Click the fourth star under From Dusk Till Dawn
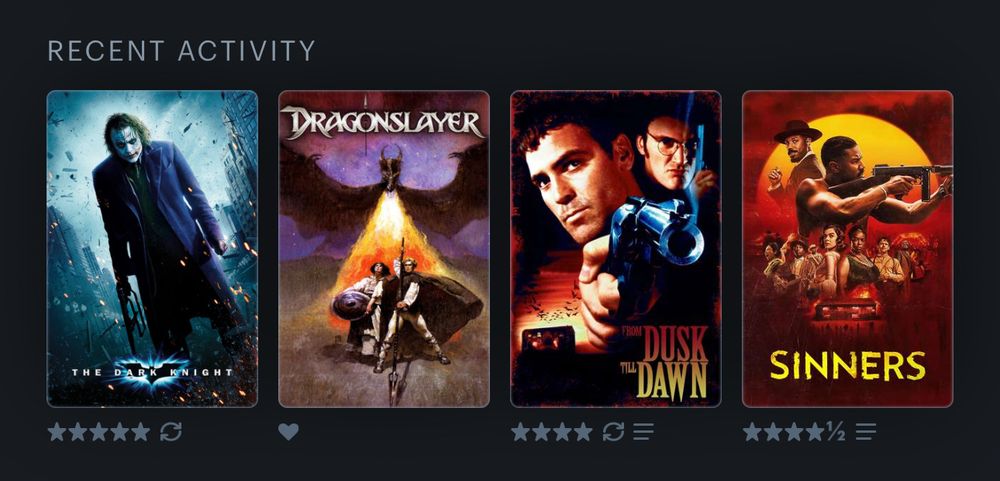 point(583,432)
